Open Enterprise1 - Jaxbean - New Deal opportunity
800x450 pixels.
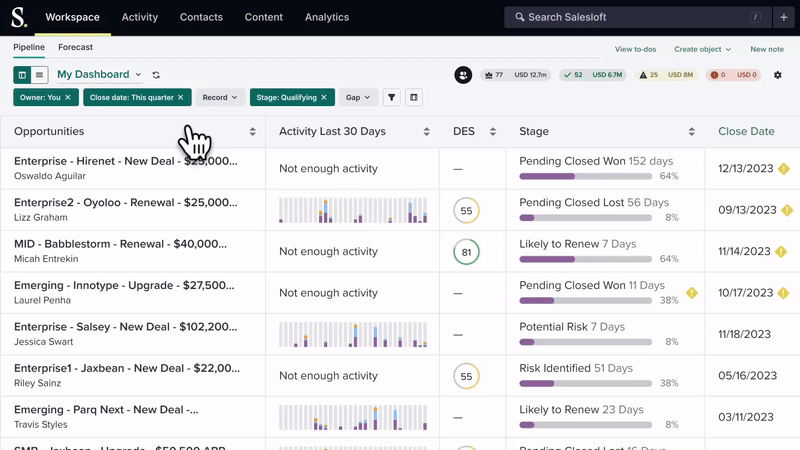point(127,368)
